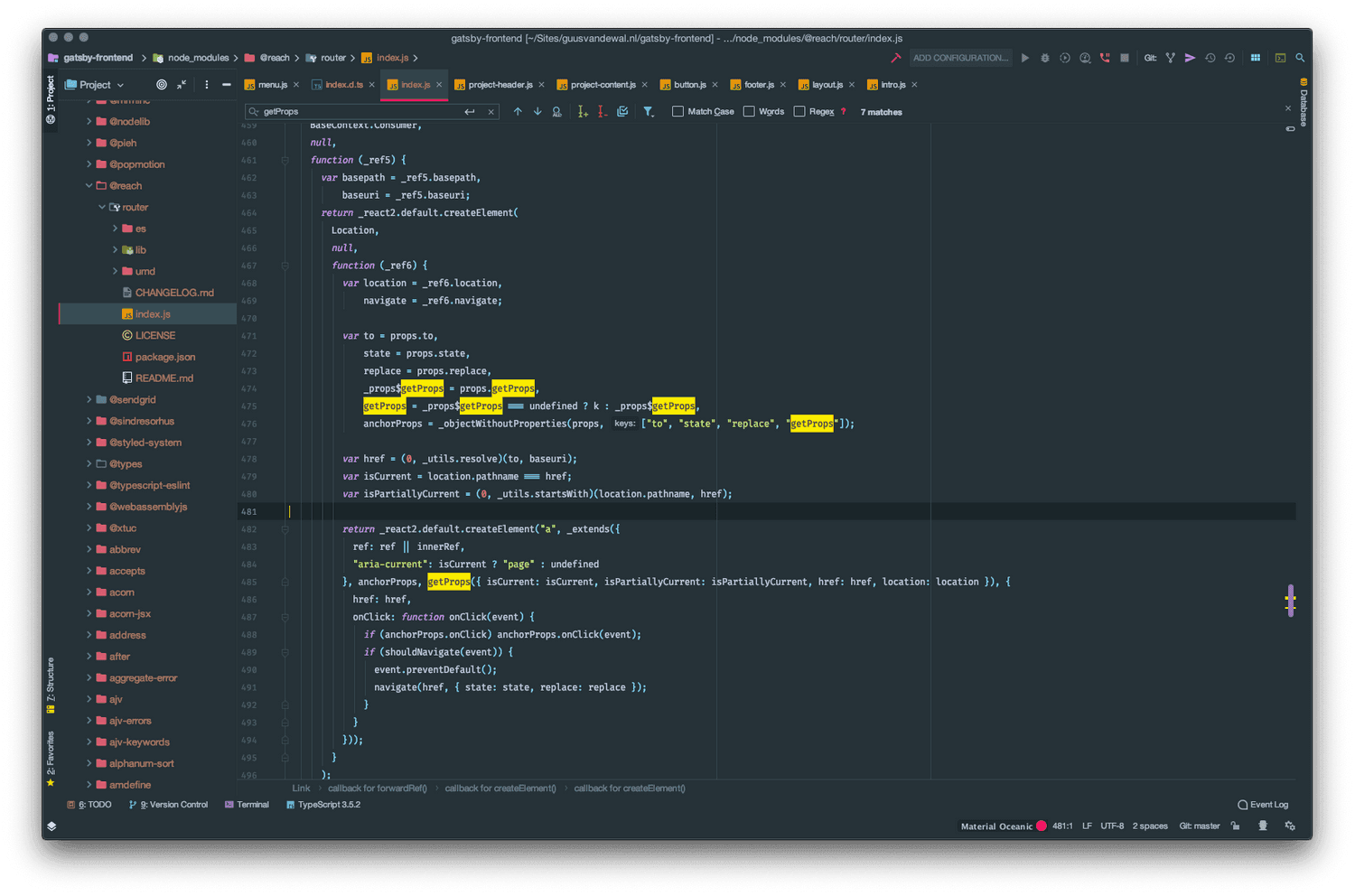
Task: Open the Terminal tool window
Action: point(246,804)
